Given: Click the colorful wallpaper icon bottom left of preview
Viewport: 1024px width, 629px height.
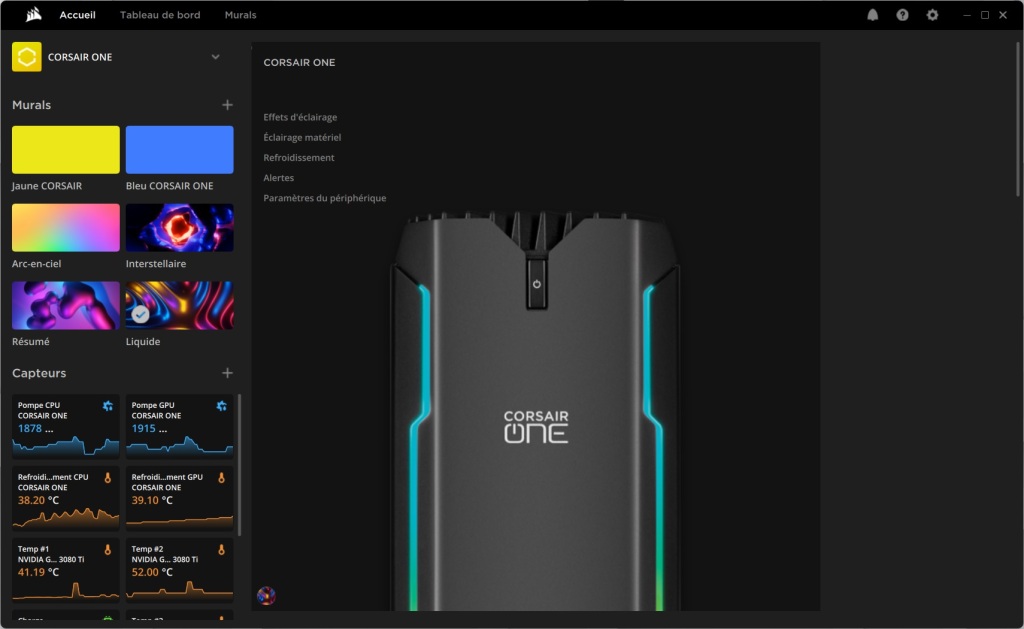Looking at the screenshot, I should (265, 594).
